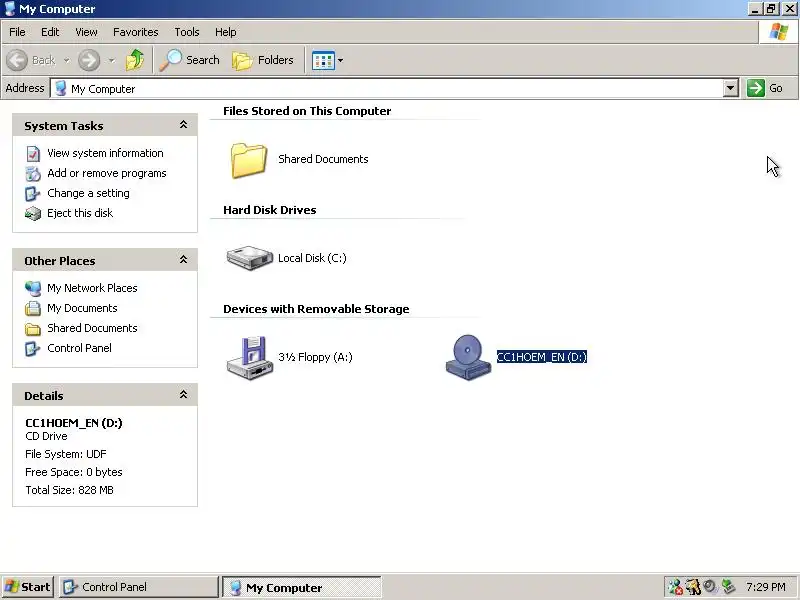Open My Network Places link

(x=92, y=288)
